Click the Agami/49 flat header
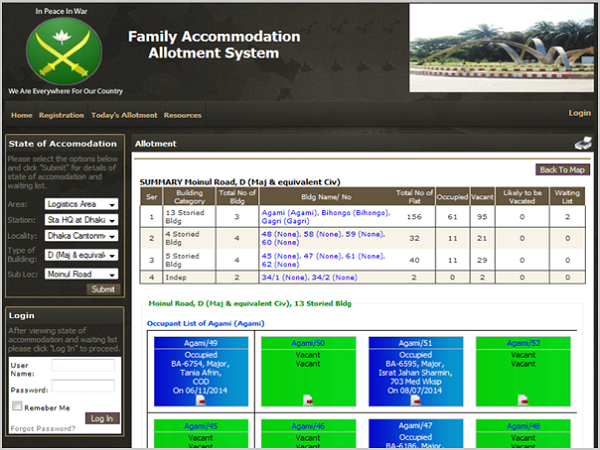 [201, 343]
